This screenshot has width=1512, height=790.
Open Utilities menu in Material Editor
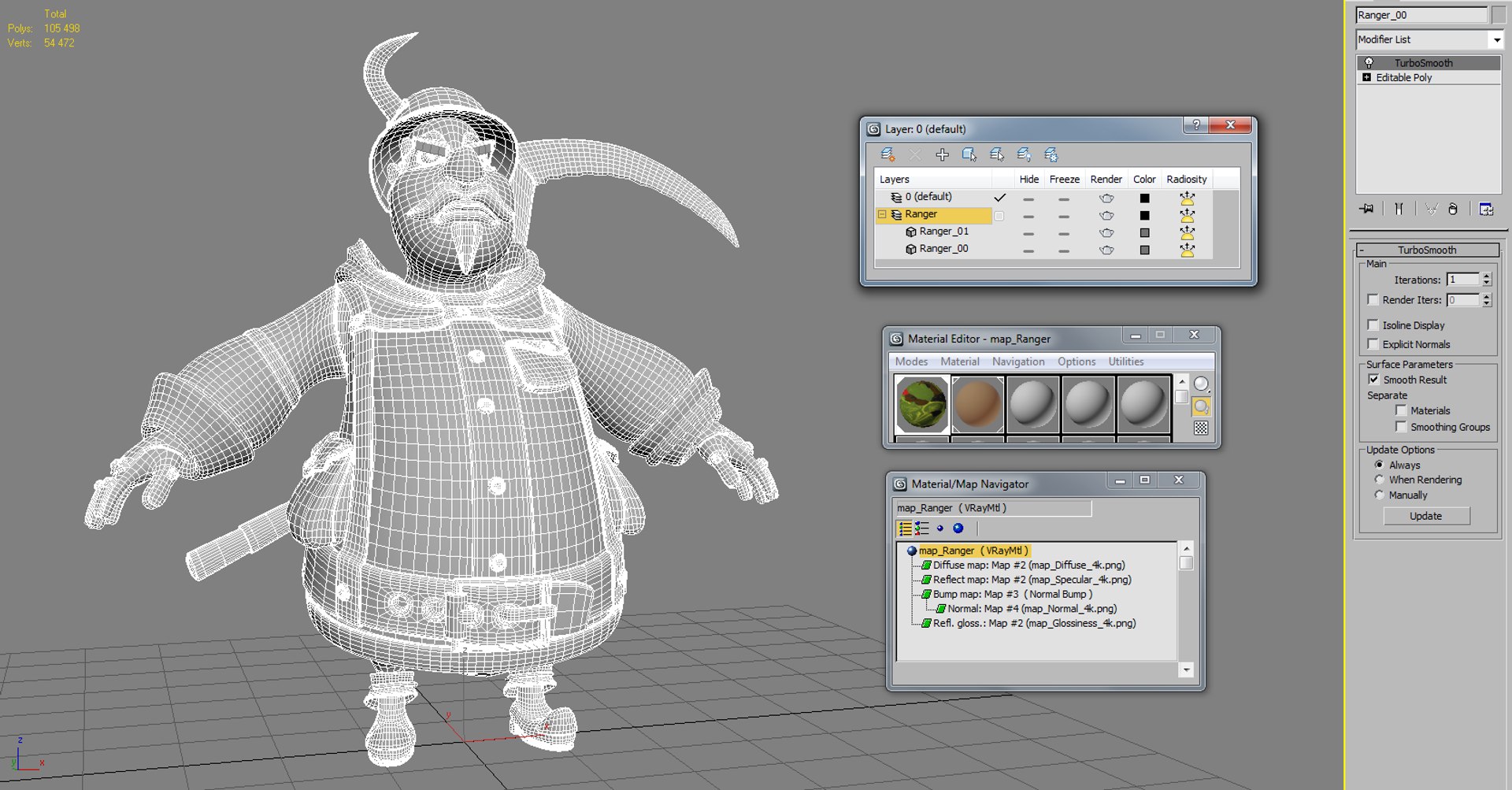pos(1126,362)
